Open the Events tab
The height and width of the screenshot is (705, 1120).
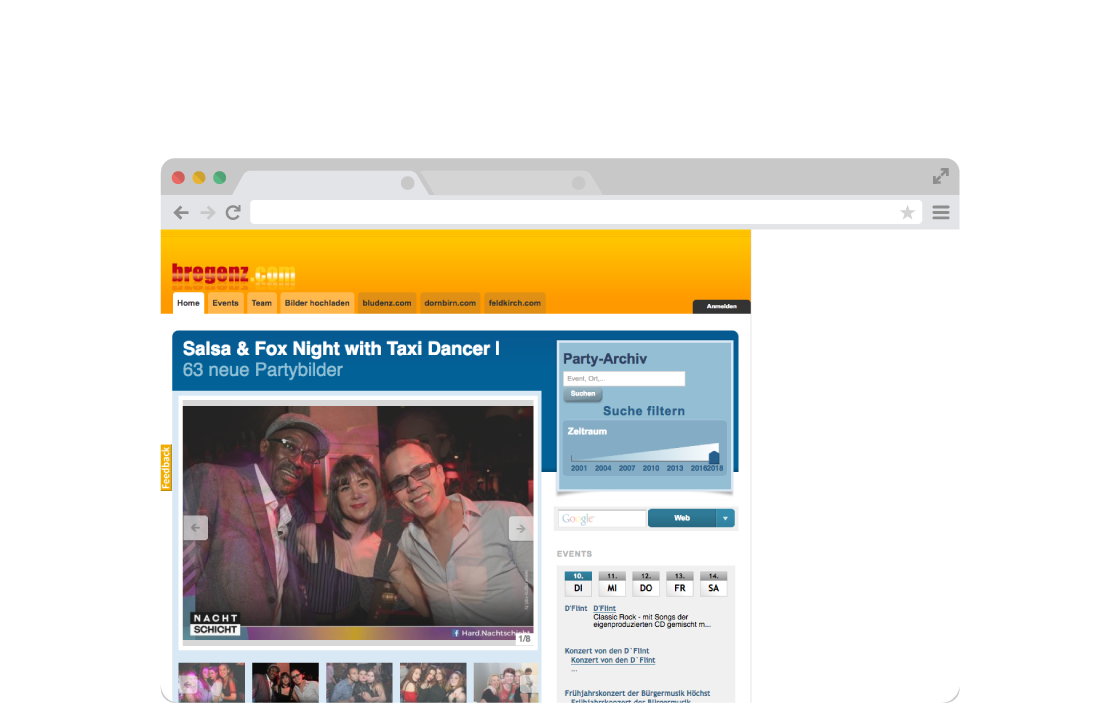point(225,303)
